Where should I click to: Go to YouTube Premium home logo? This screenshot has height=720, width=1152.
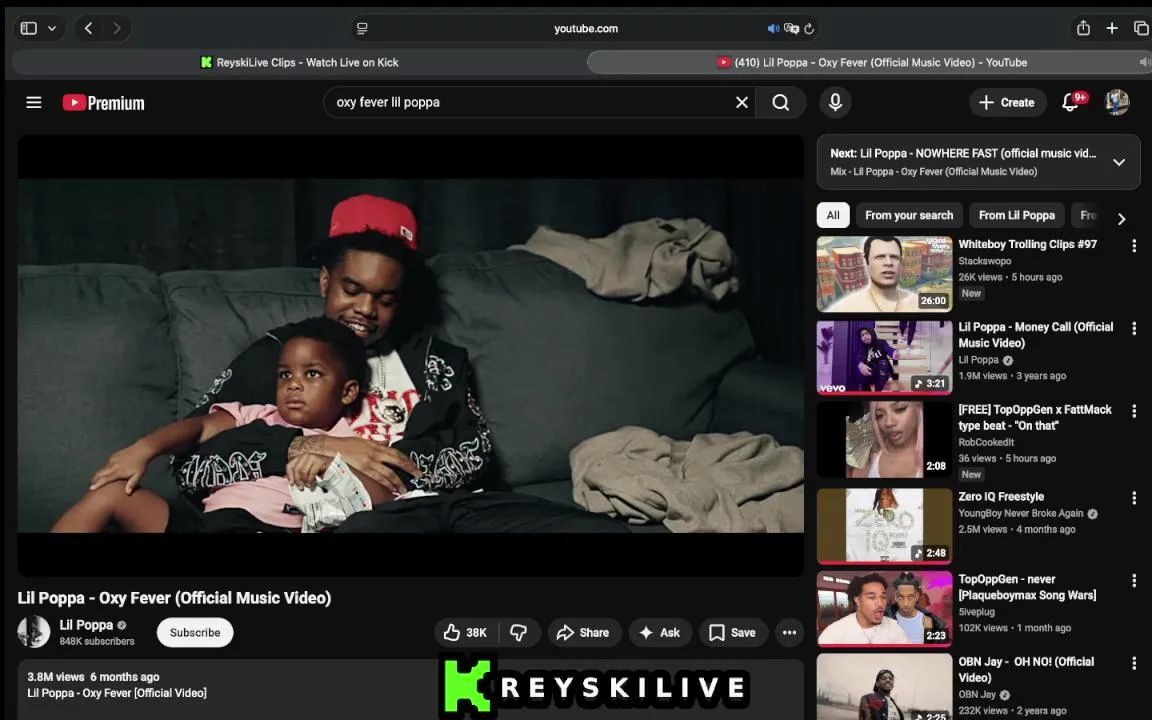point(104,103)
